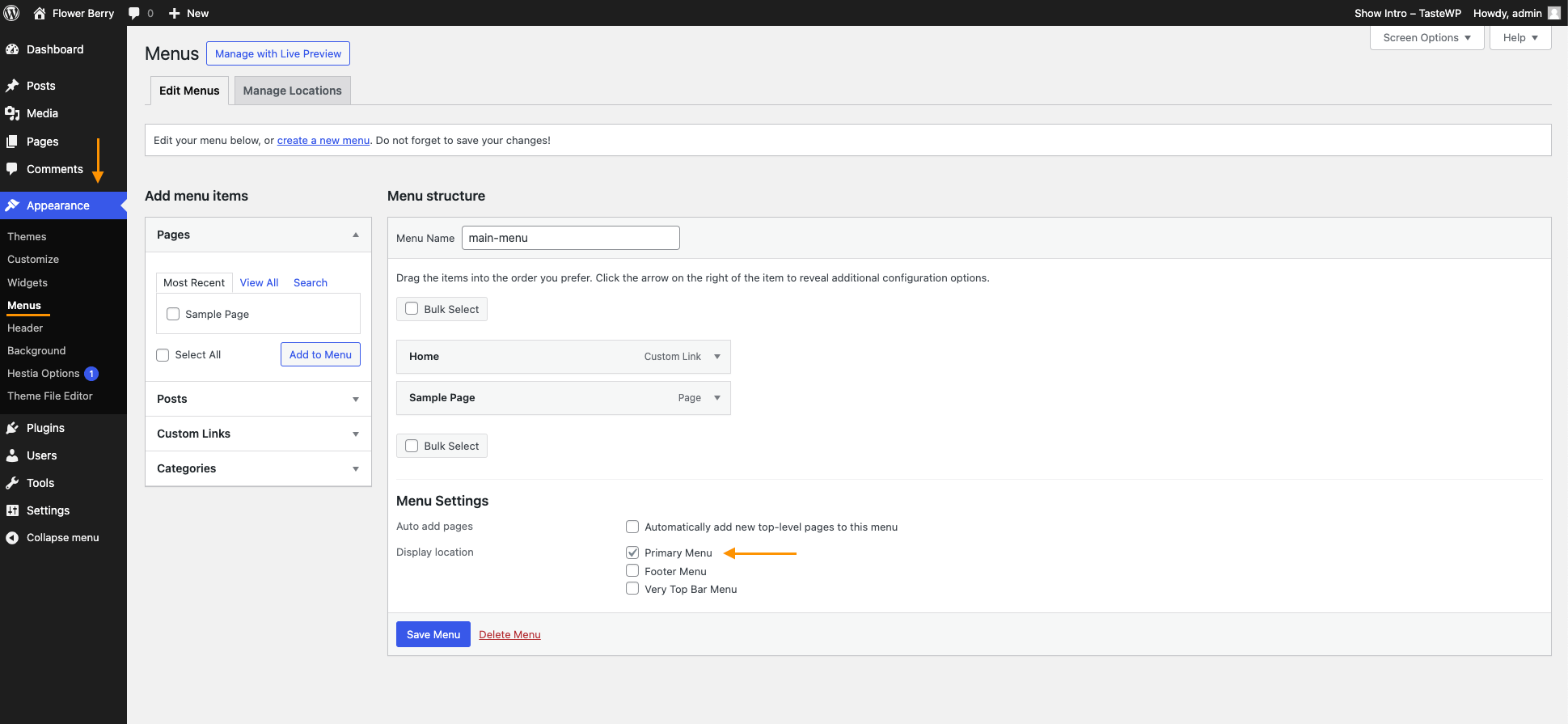Click the Dashboard gauge icon in sidebar
Viewport: 1568px width, 724px height.
click(x=12, y=49)
